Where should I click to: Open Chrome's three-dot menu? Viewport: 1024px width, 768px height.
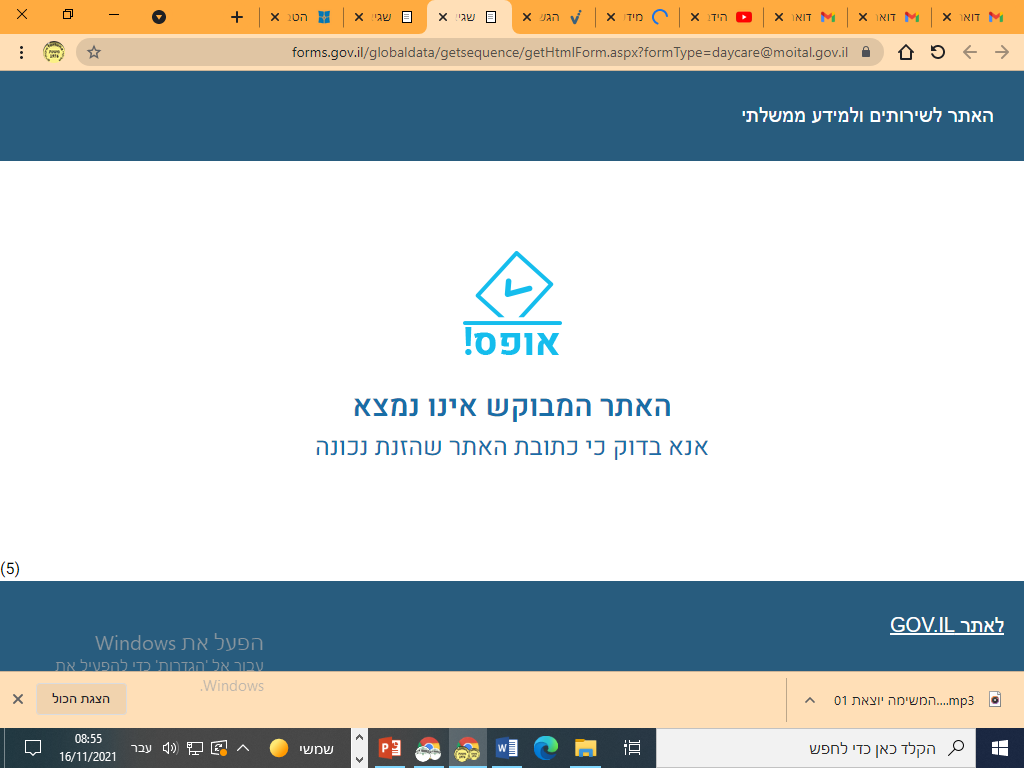(x=22, y=52)
